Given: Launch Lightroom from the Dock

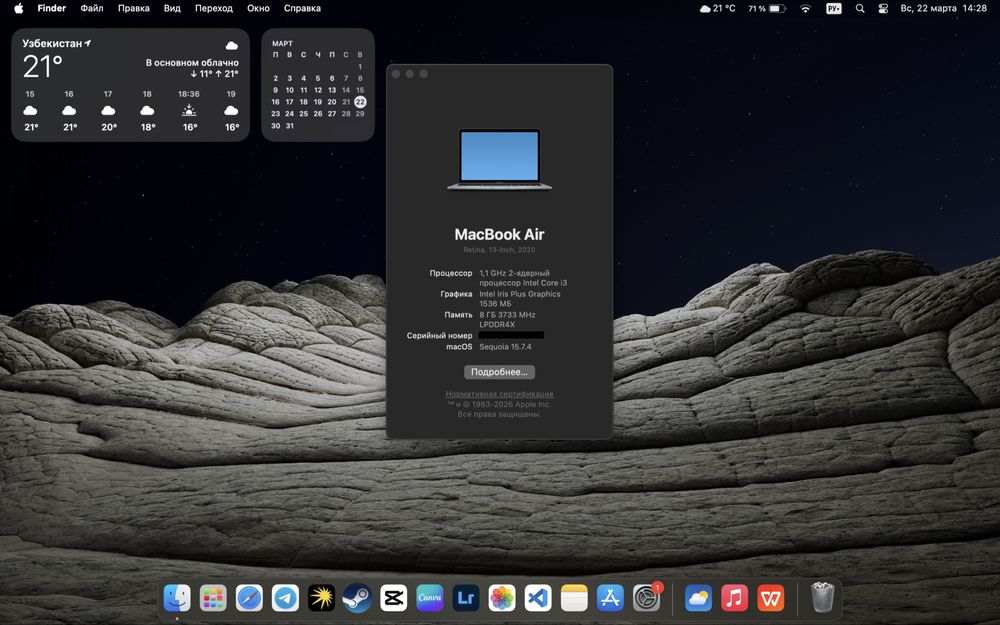Looking at the screenshot, I should pyautogui.click(x=466, y=598).
